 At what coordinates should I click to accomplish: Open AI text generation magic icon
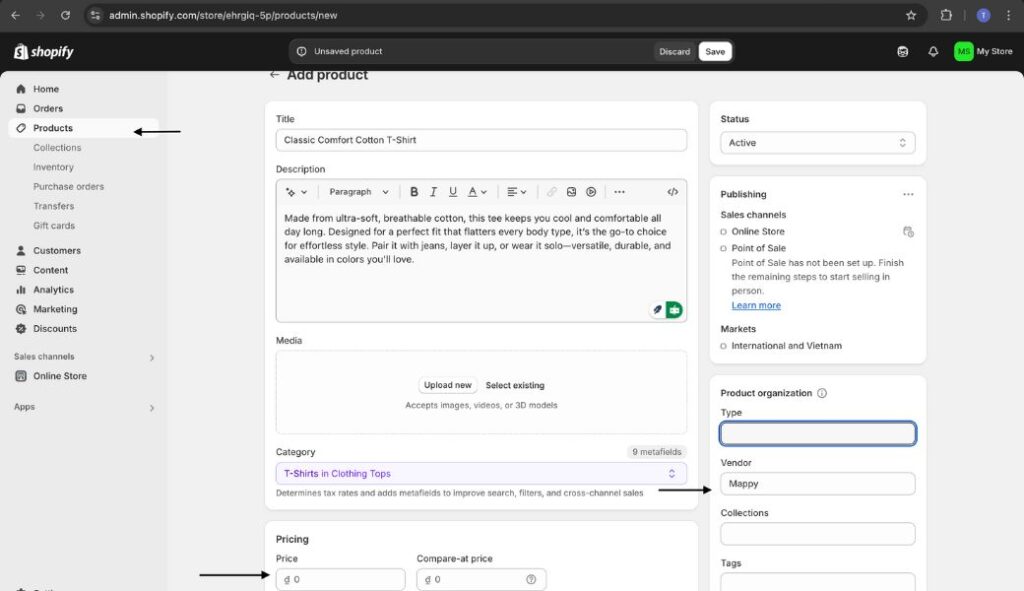click(296, 192)
